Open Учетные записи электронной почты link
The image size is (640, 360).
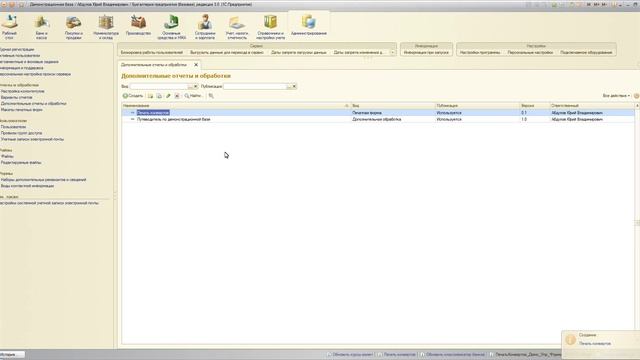32,139
